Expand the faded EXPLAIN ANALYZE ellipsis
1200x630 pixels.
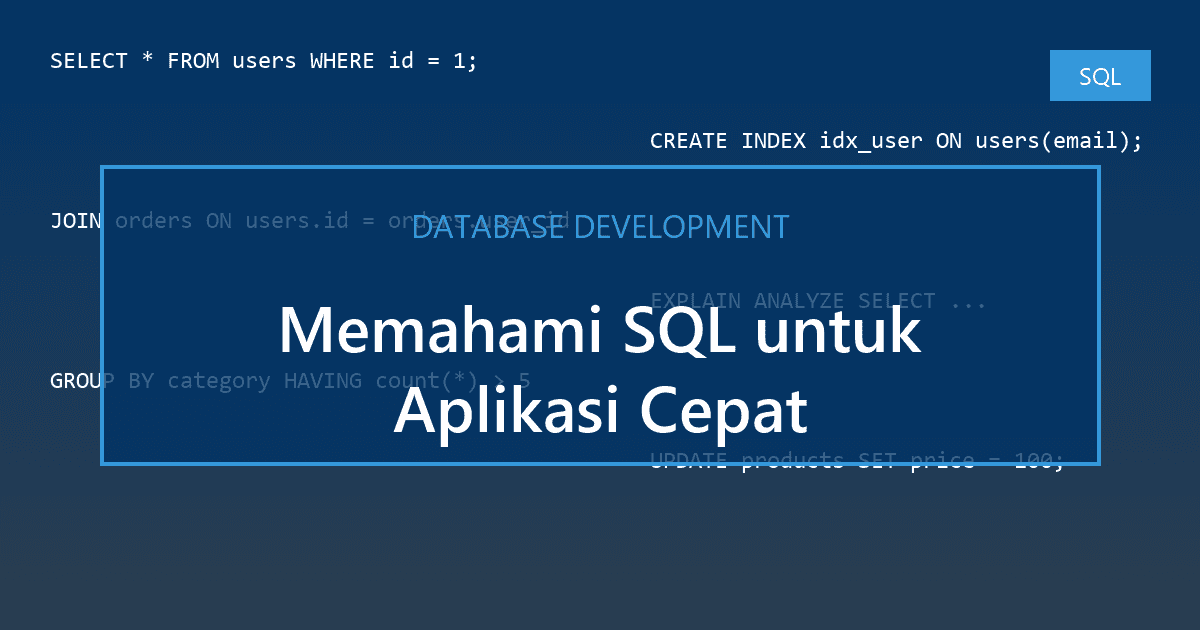click(x=970, y=300)
